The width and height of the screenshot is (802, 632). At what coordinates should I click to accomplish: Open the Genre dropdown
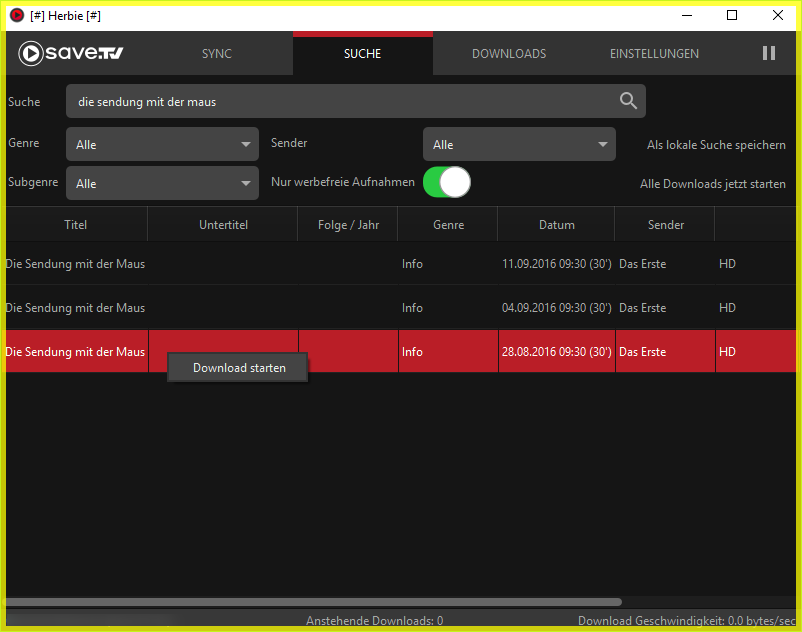coord(162,145)
